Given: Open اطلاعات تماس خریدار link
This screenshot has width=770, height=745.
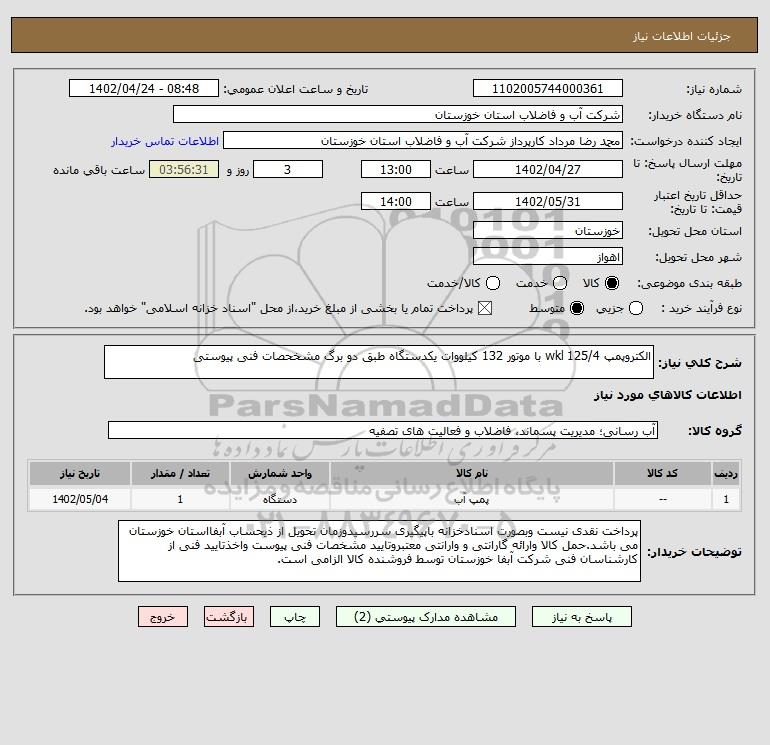Looking at the screenshot, I should pyautogui.click(x=165, y=141).
